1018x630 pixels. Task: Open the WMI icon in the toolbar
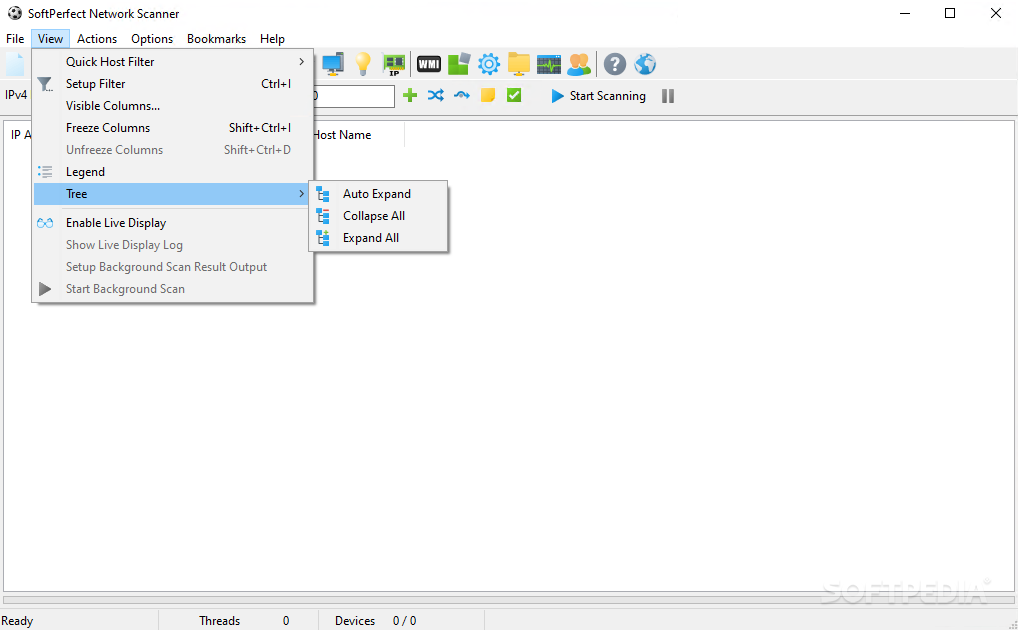coord(428,64)
